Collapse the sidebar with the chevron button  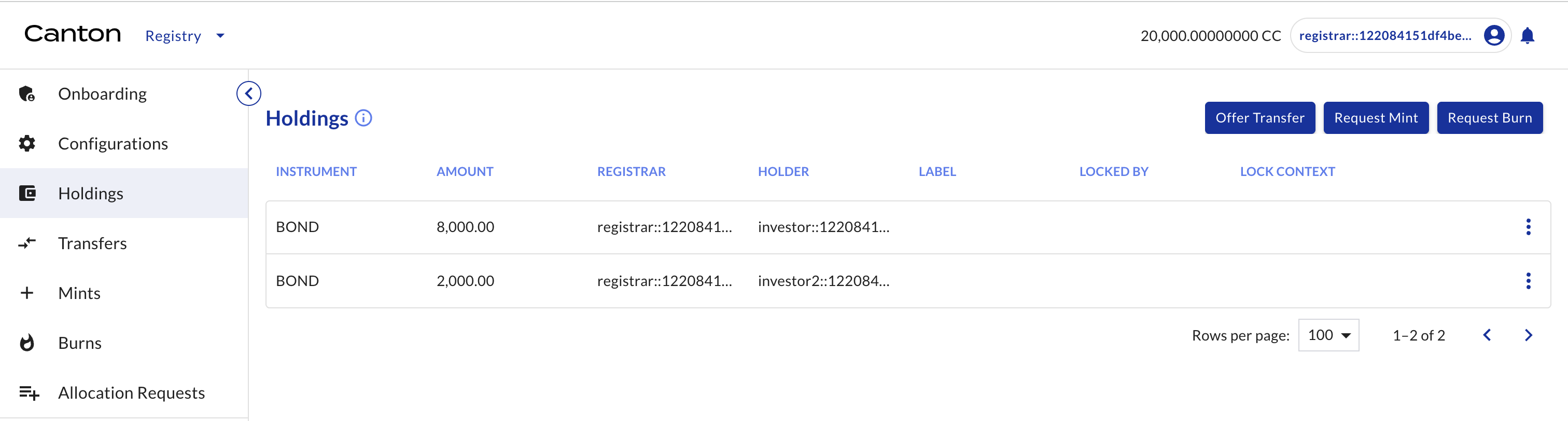(x=248, y=93)
